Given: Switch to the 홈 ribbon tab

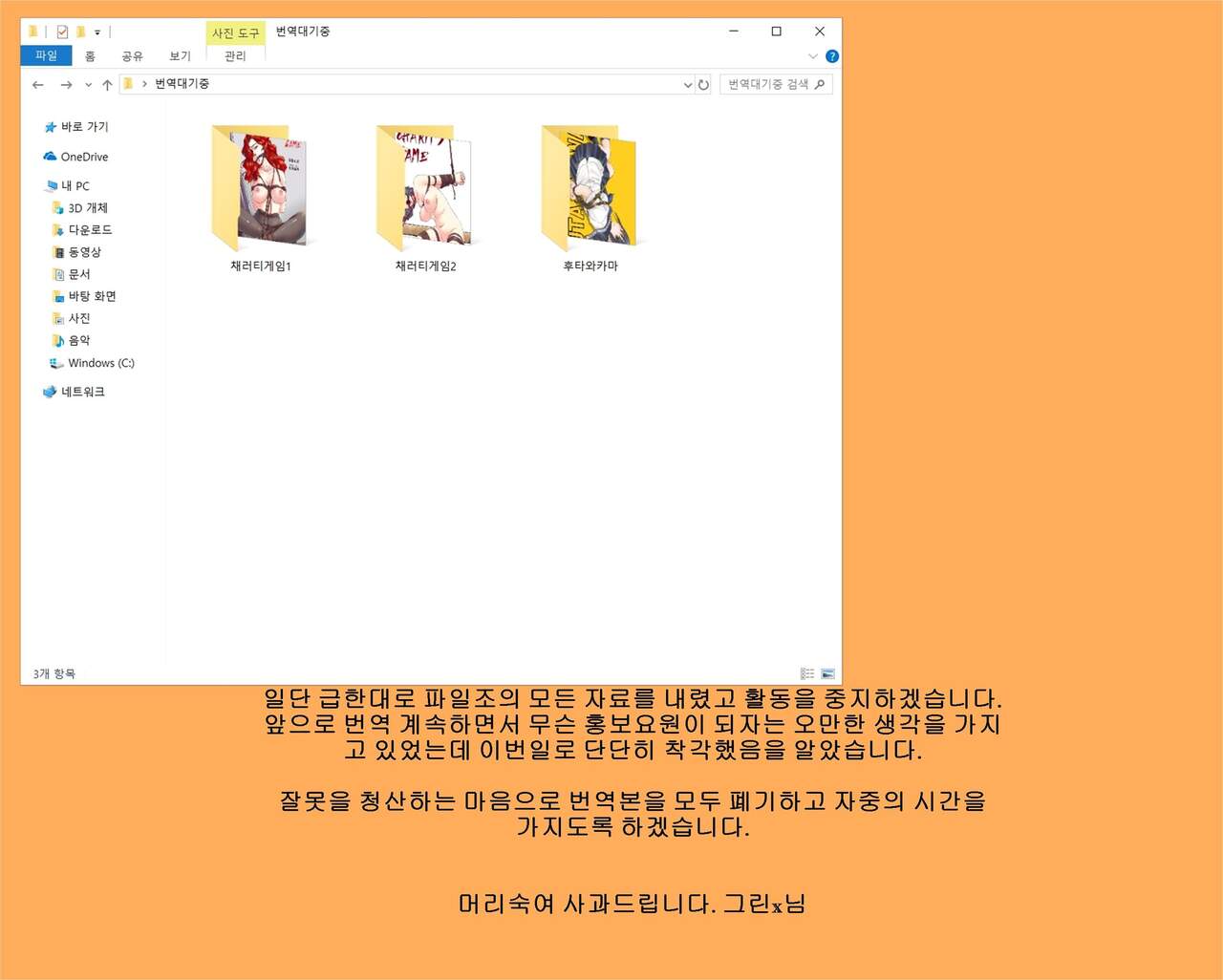Looking at the screenshot, I should coord(90,56).
